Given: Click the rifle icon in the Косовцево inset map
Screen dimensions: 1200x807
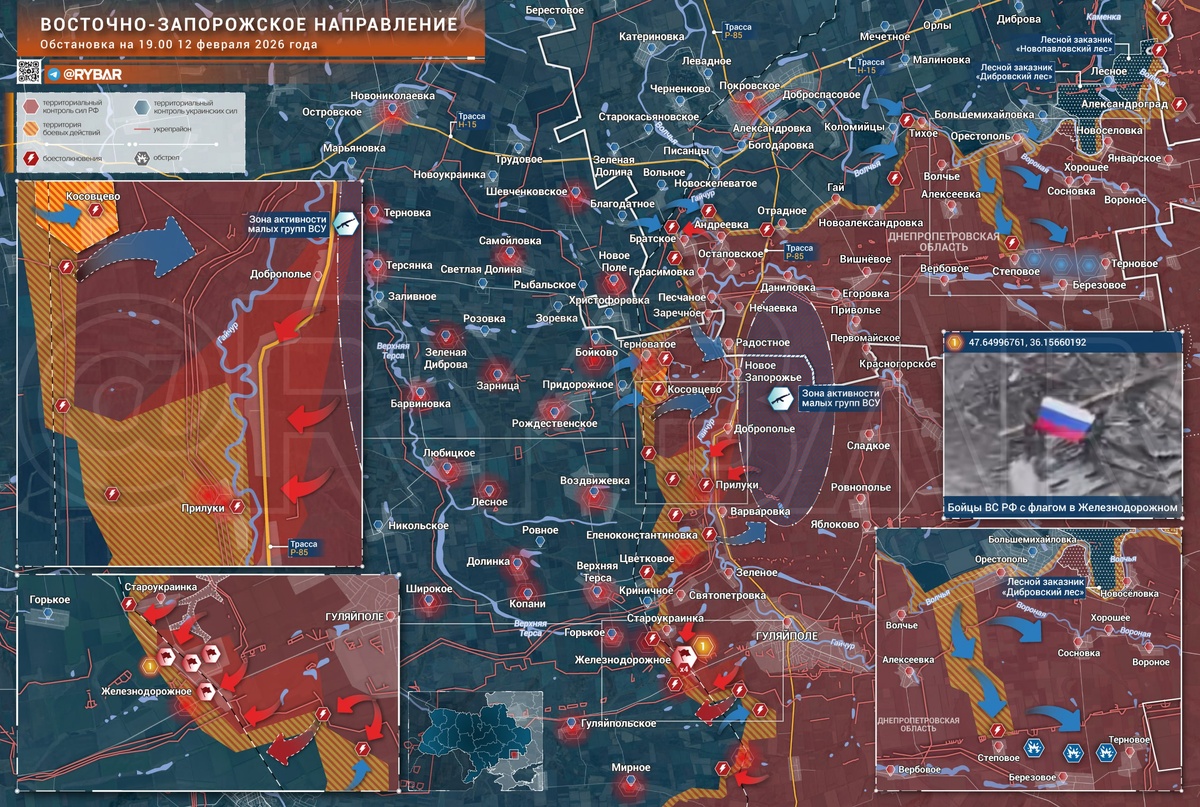Looking at the screenshot, I should click(345, 224).
